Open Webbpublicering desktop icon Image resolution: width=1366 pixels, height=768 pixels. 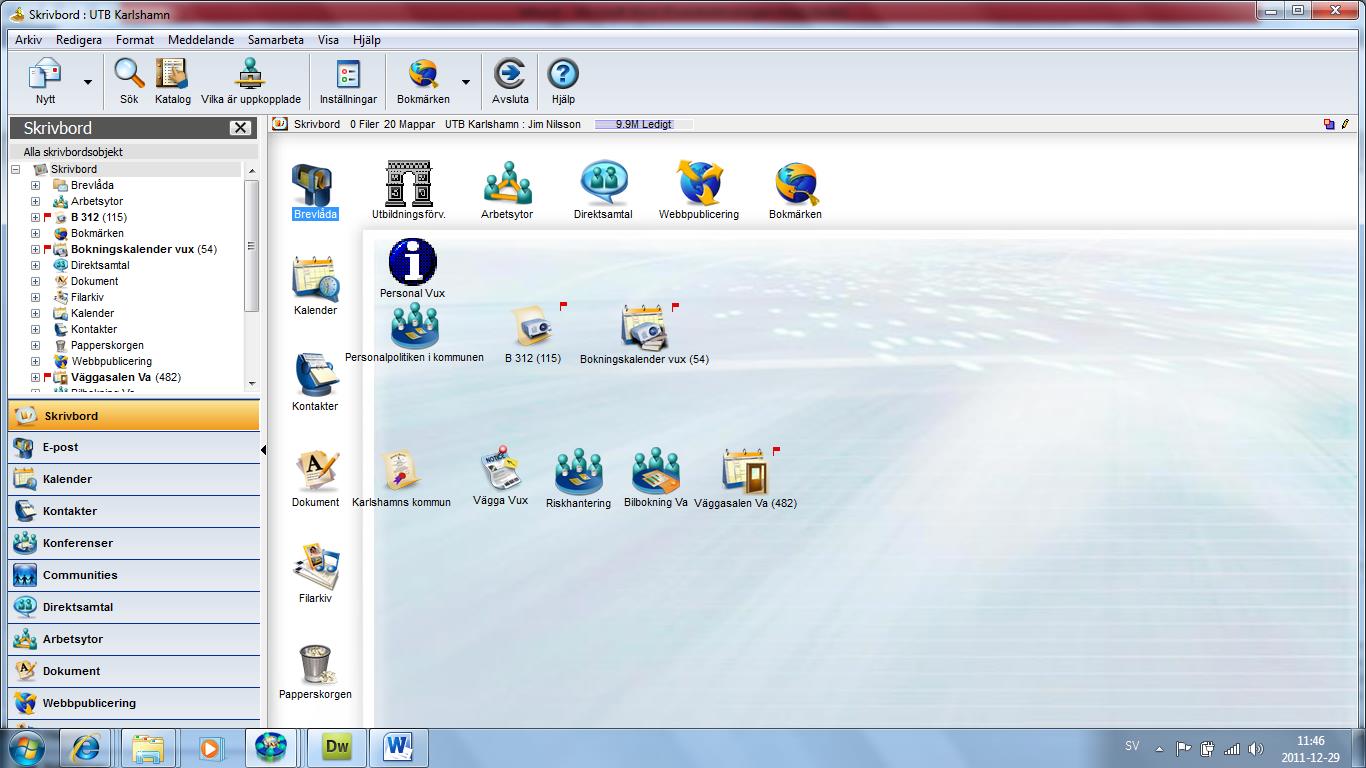pos(699,191)
